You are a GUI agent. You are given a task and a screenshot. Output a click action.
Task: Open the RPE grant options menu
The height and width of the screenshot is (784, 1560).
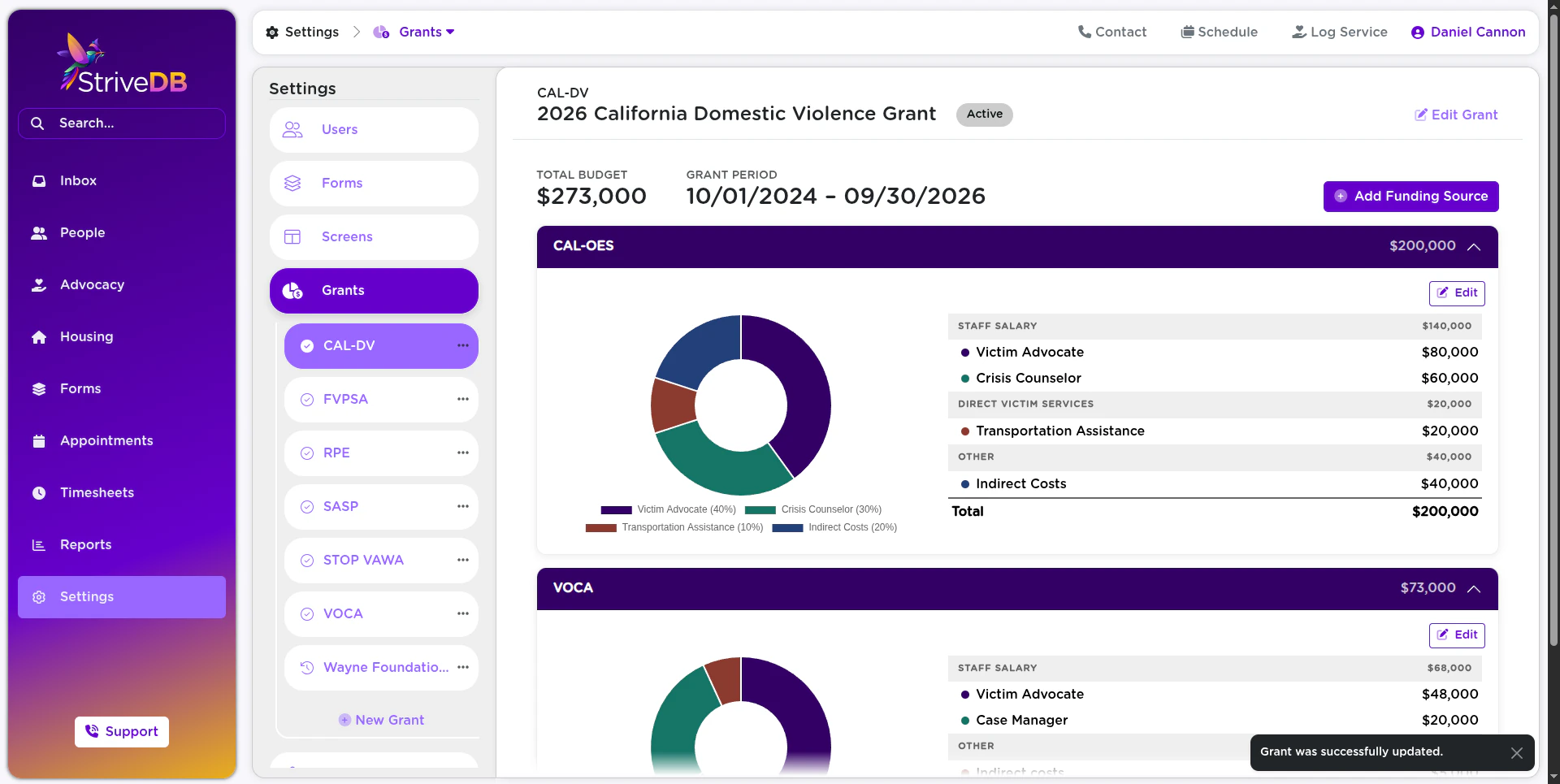pyautogui.click(x=463, y=453)
